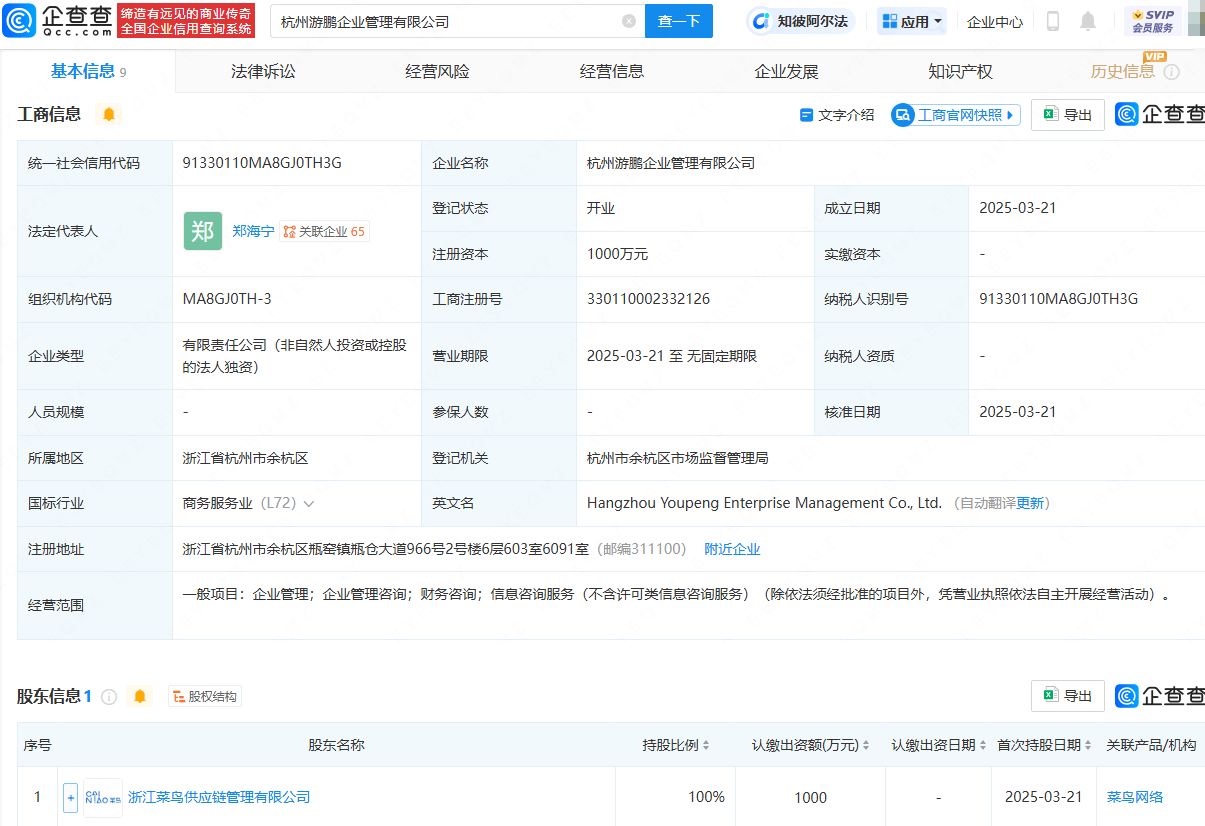Switch to the 经营风险 tab
The image size is (1205, 826).
coord(437,71)
